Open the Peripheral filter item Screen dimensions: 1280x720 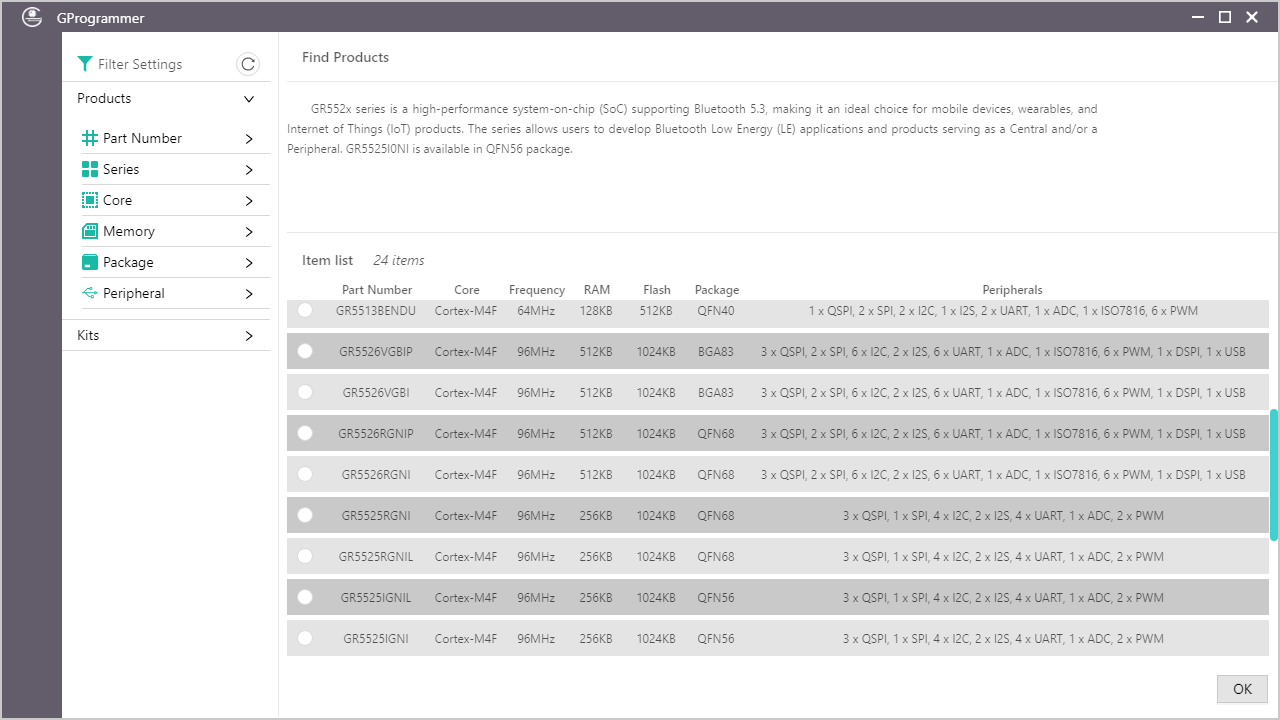[x=174, y=293]
